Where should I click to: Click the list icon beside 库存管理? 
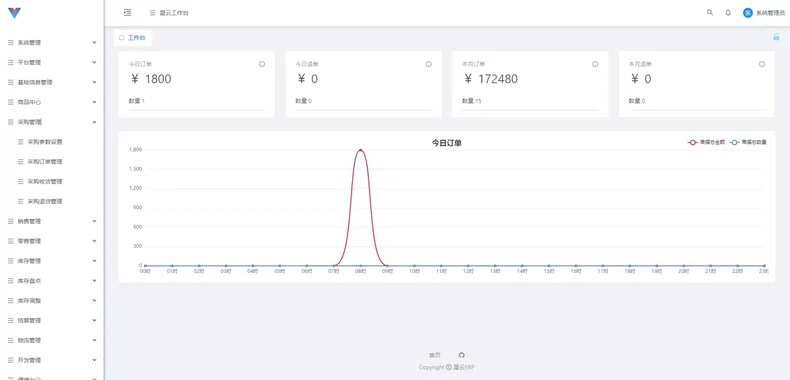(x=11, y=261)
